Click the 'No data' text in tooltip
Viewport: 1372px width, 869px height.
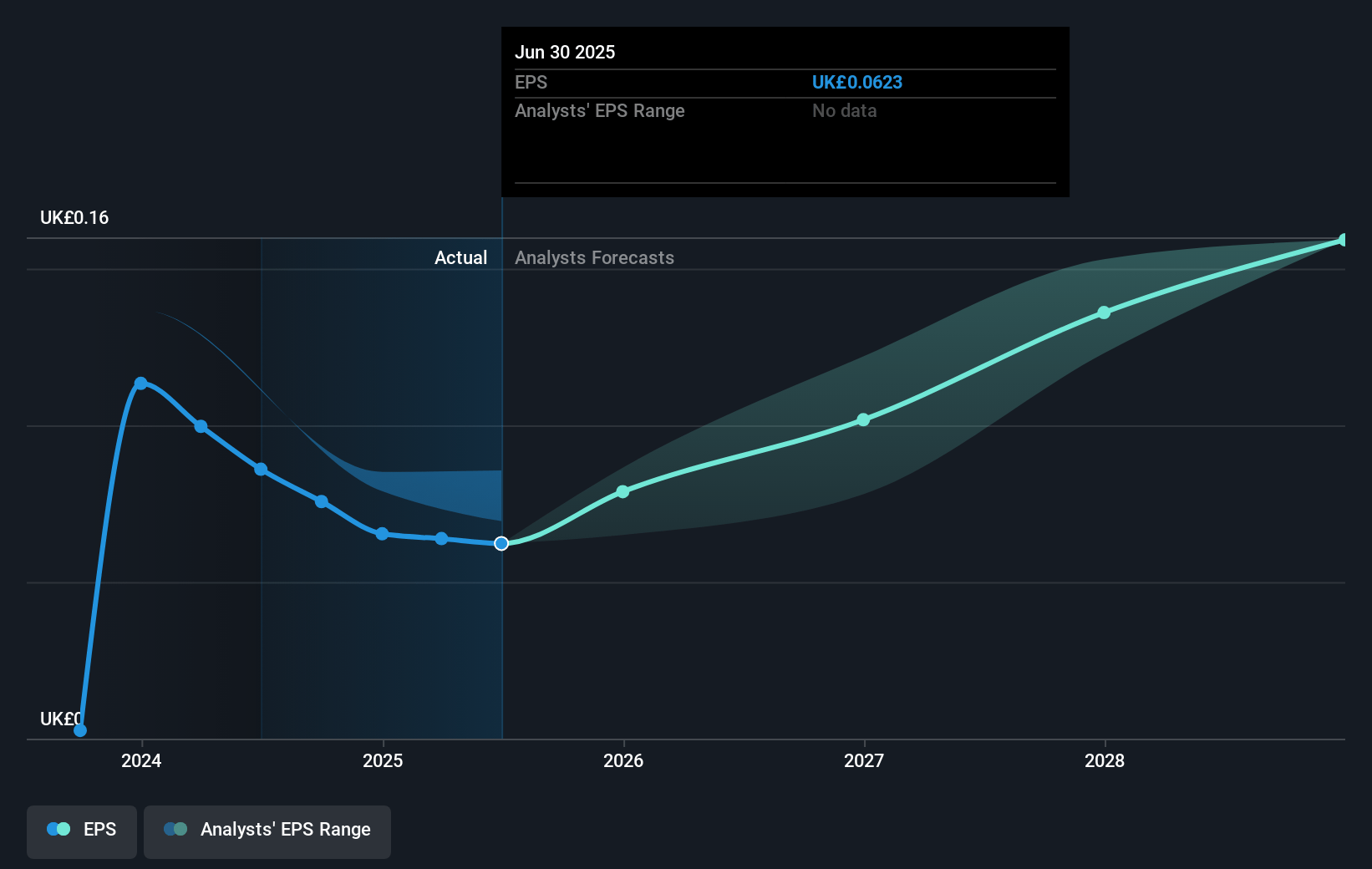(844, 111)
